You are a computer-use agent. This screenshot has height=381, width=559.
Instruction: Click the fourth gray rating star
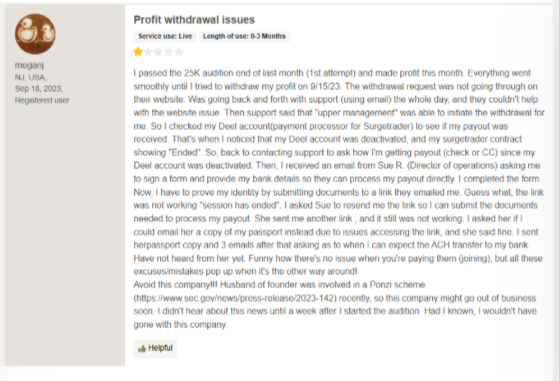coord(169,52)
